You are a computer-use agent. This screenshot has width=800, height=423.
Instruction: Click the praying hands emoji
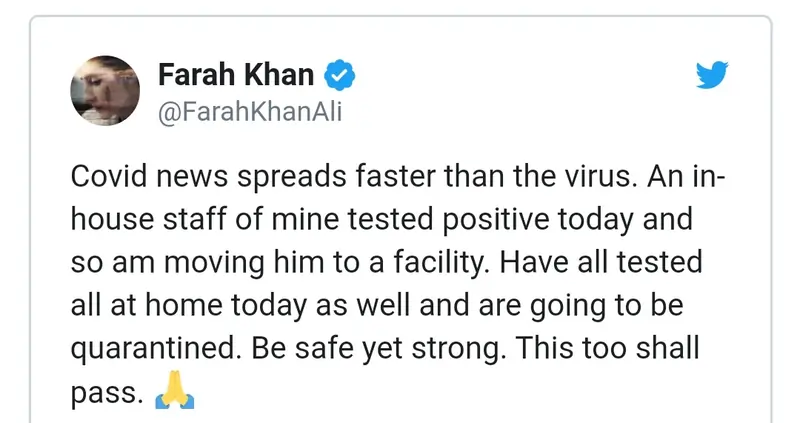pos(174,396)
